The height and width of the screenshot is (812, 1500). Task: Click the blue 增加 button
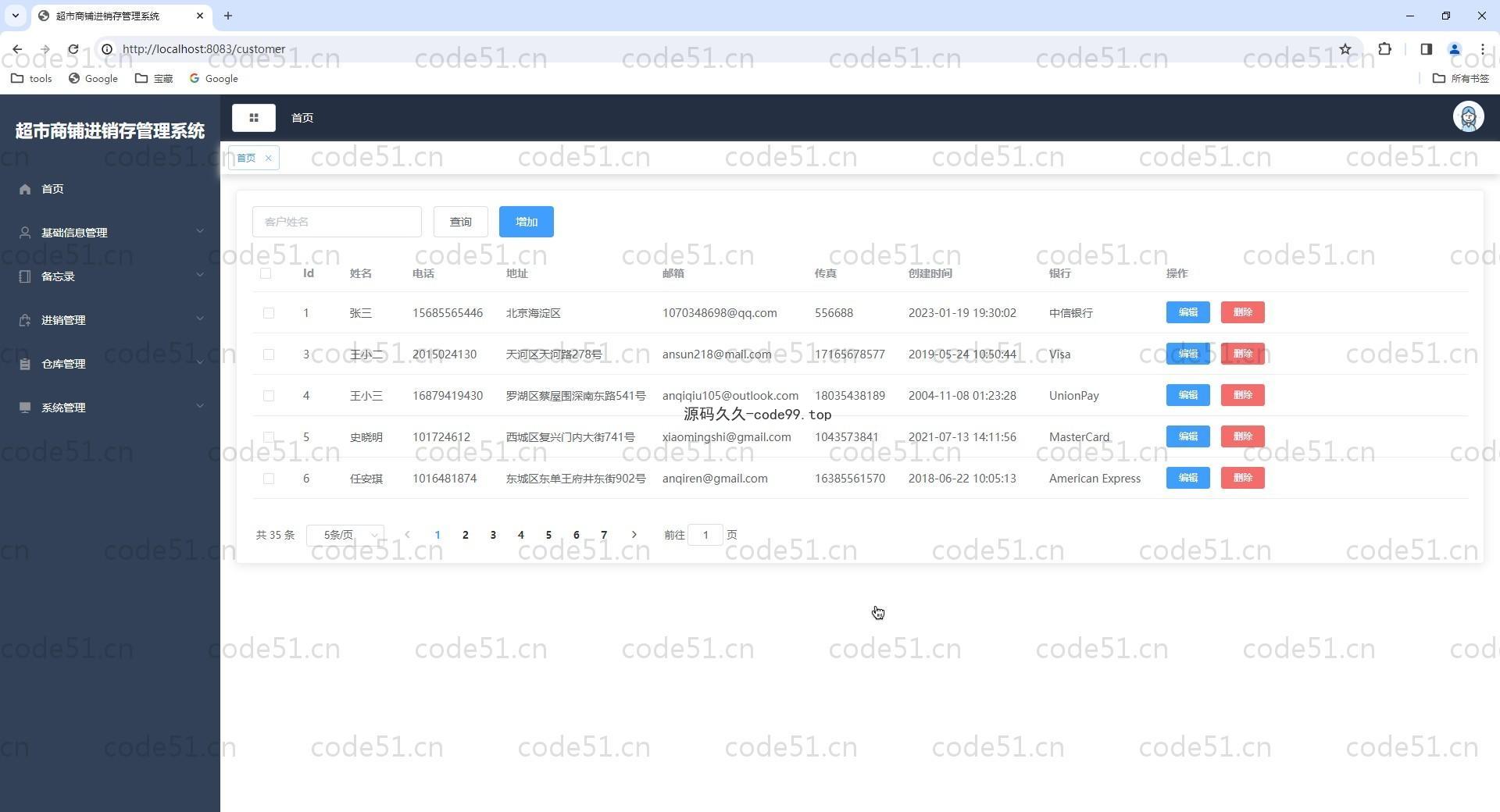(527, 222)
